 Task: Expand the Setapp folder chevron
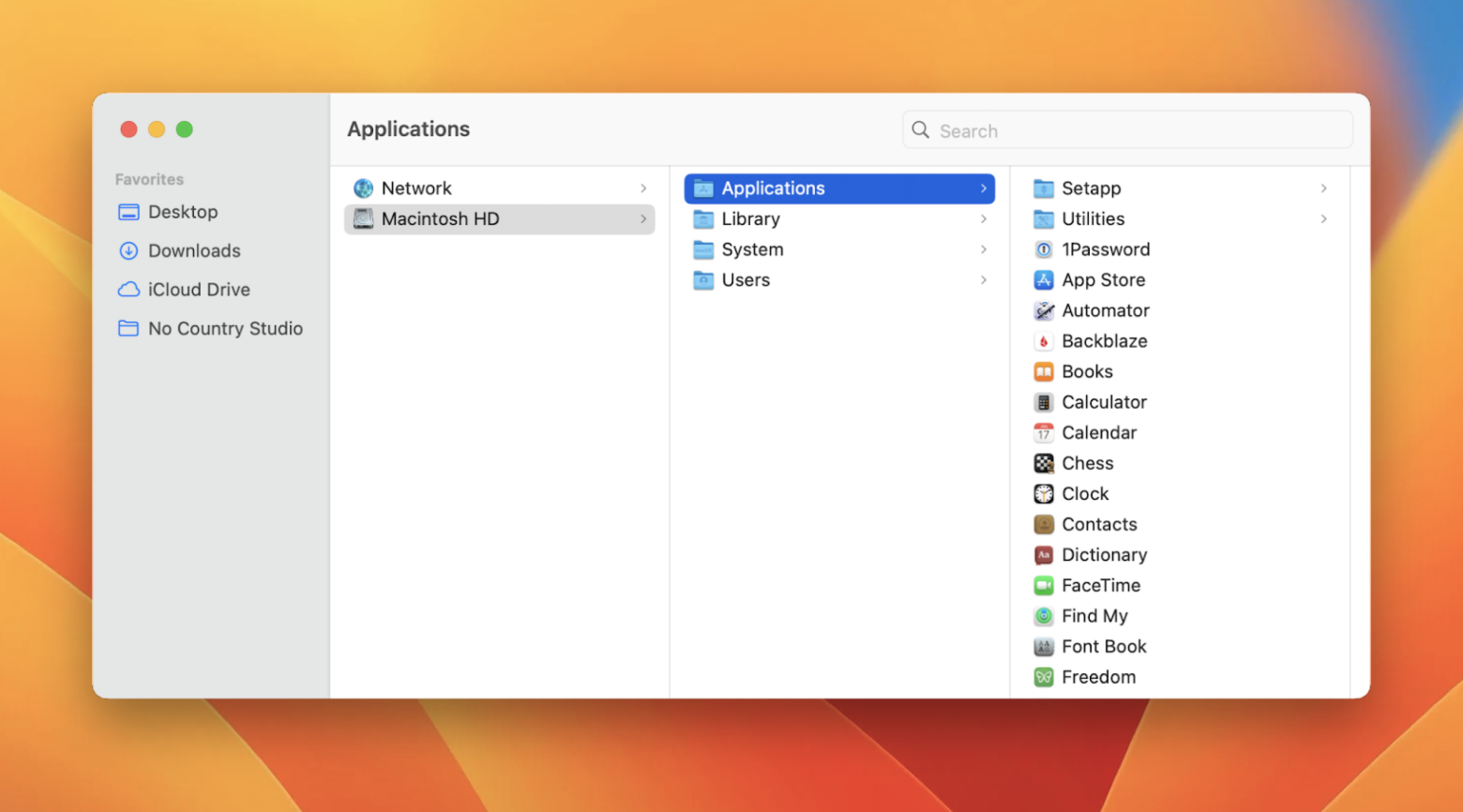pos(1324,188)
